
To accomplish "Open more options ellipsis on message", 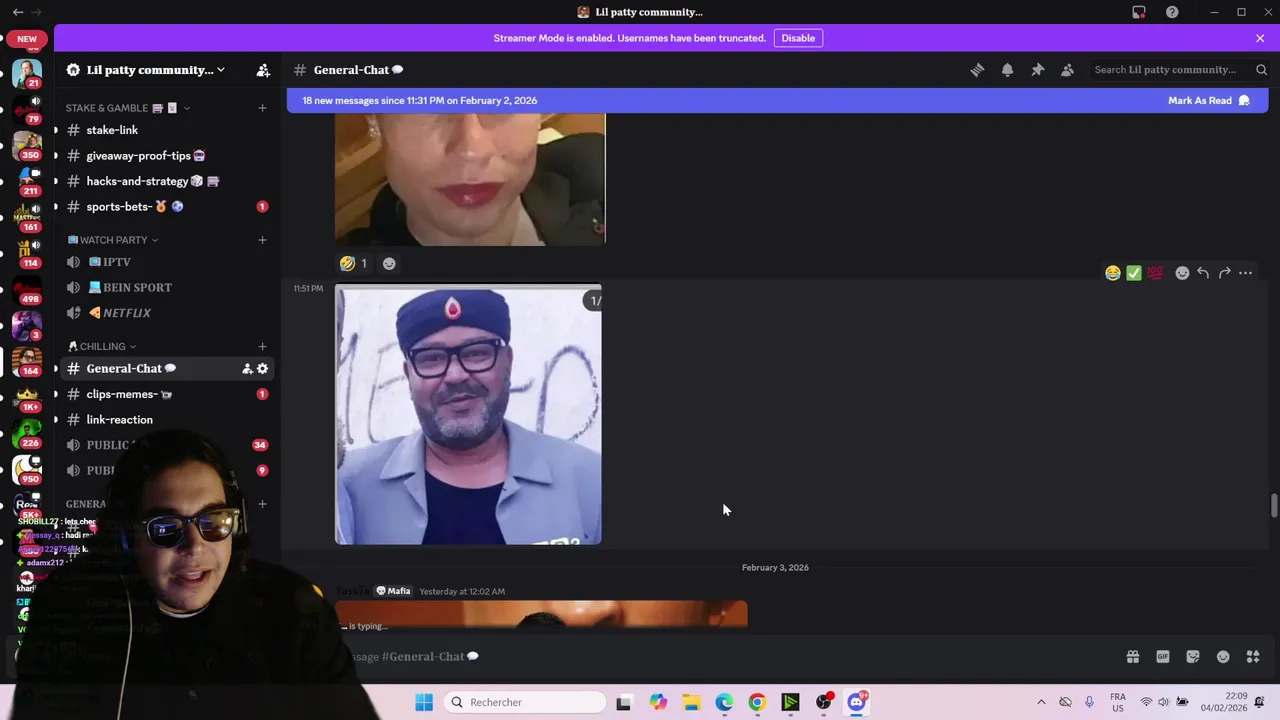I will click(x=1245, y=273).
